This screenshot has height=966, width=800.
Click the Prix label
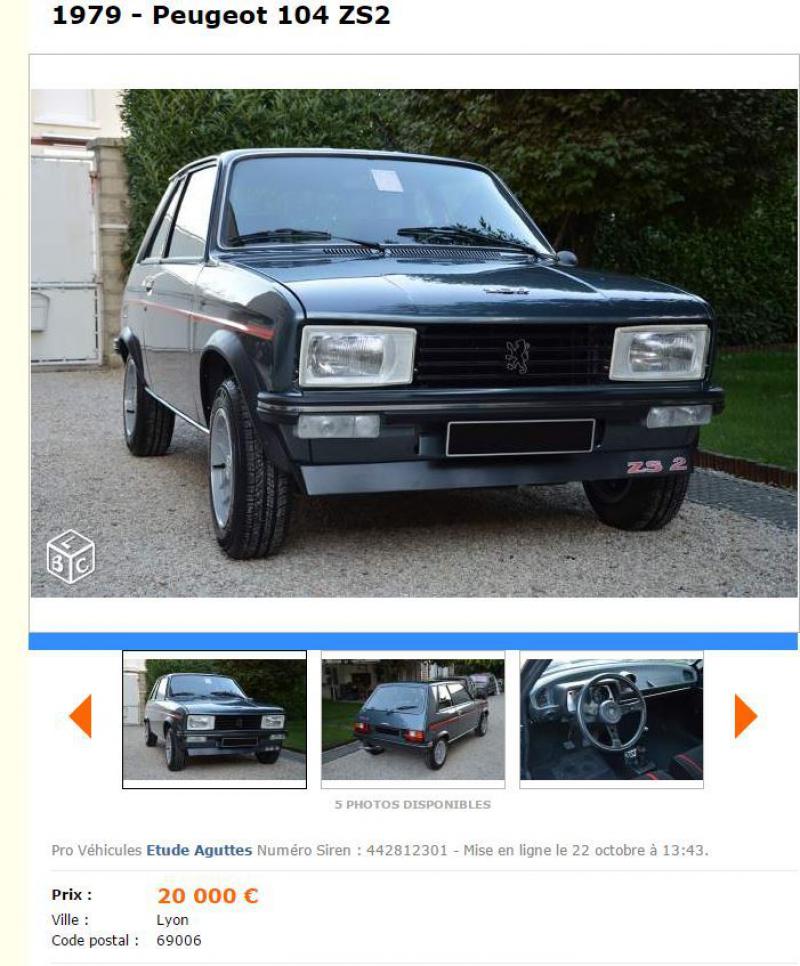[x=71, y=895]
